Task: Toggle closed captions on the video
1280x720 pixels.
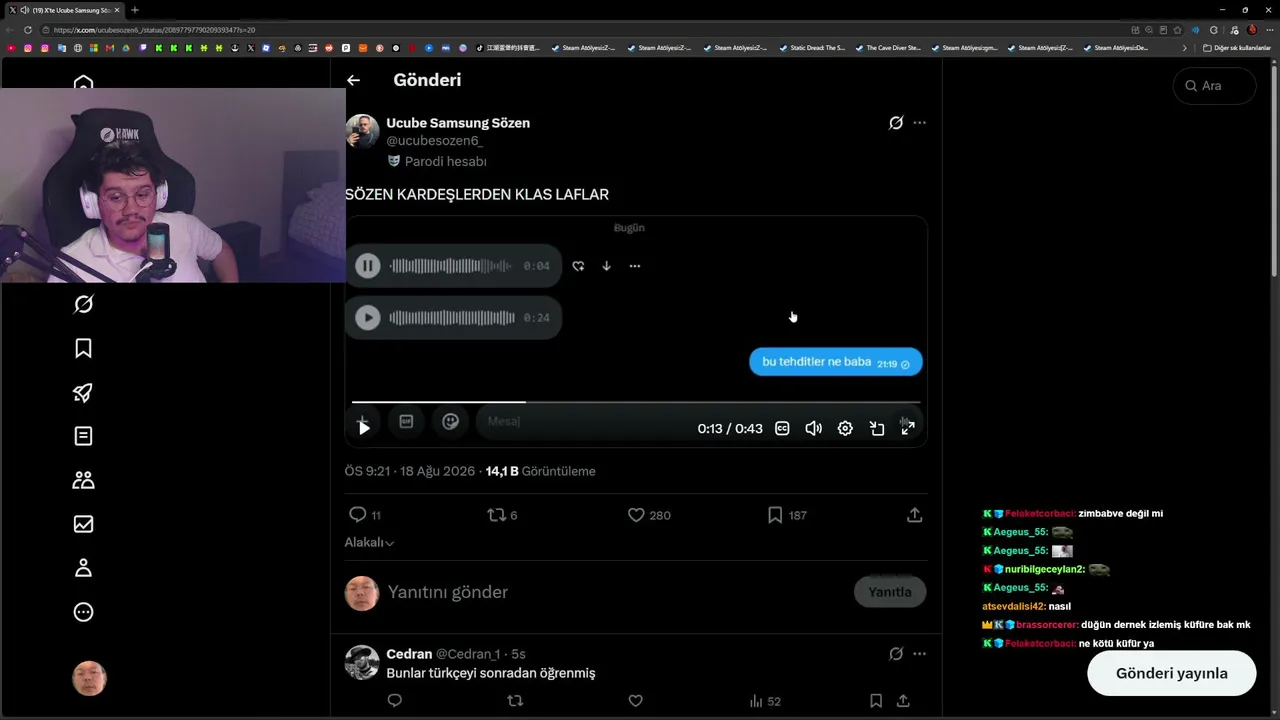Action: 783,428
